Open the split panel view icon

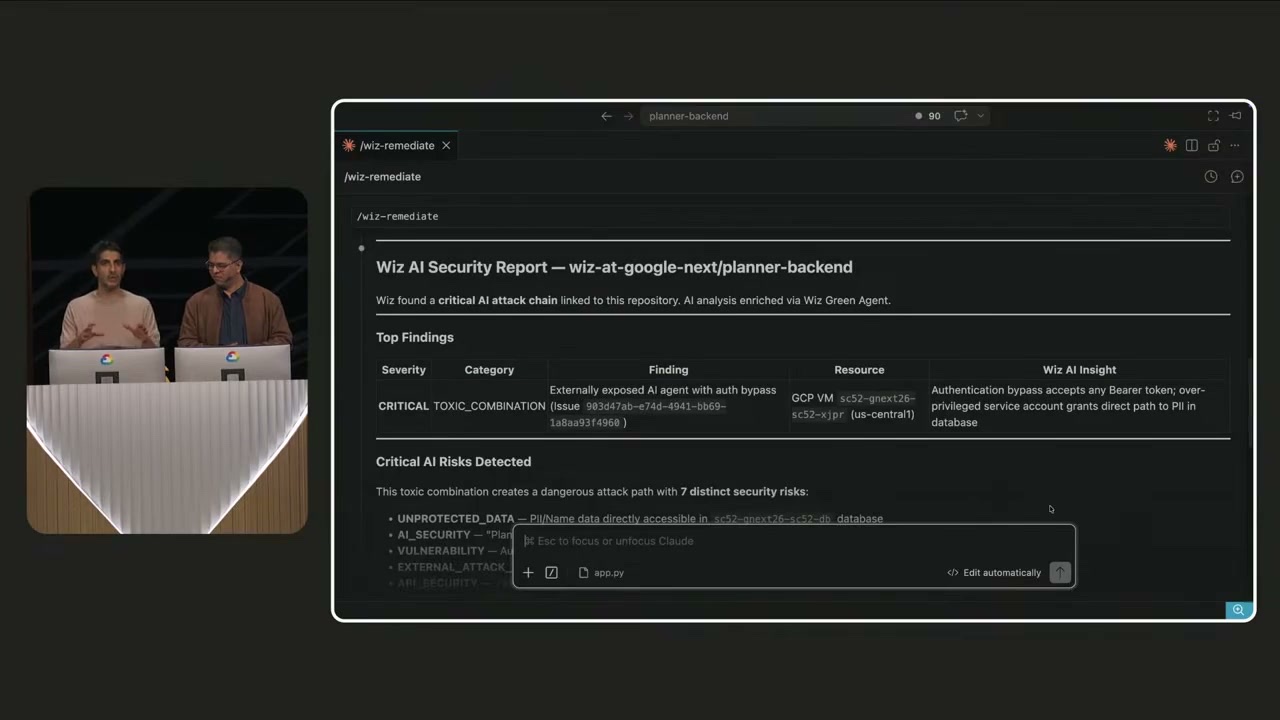coord(1192,145)
